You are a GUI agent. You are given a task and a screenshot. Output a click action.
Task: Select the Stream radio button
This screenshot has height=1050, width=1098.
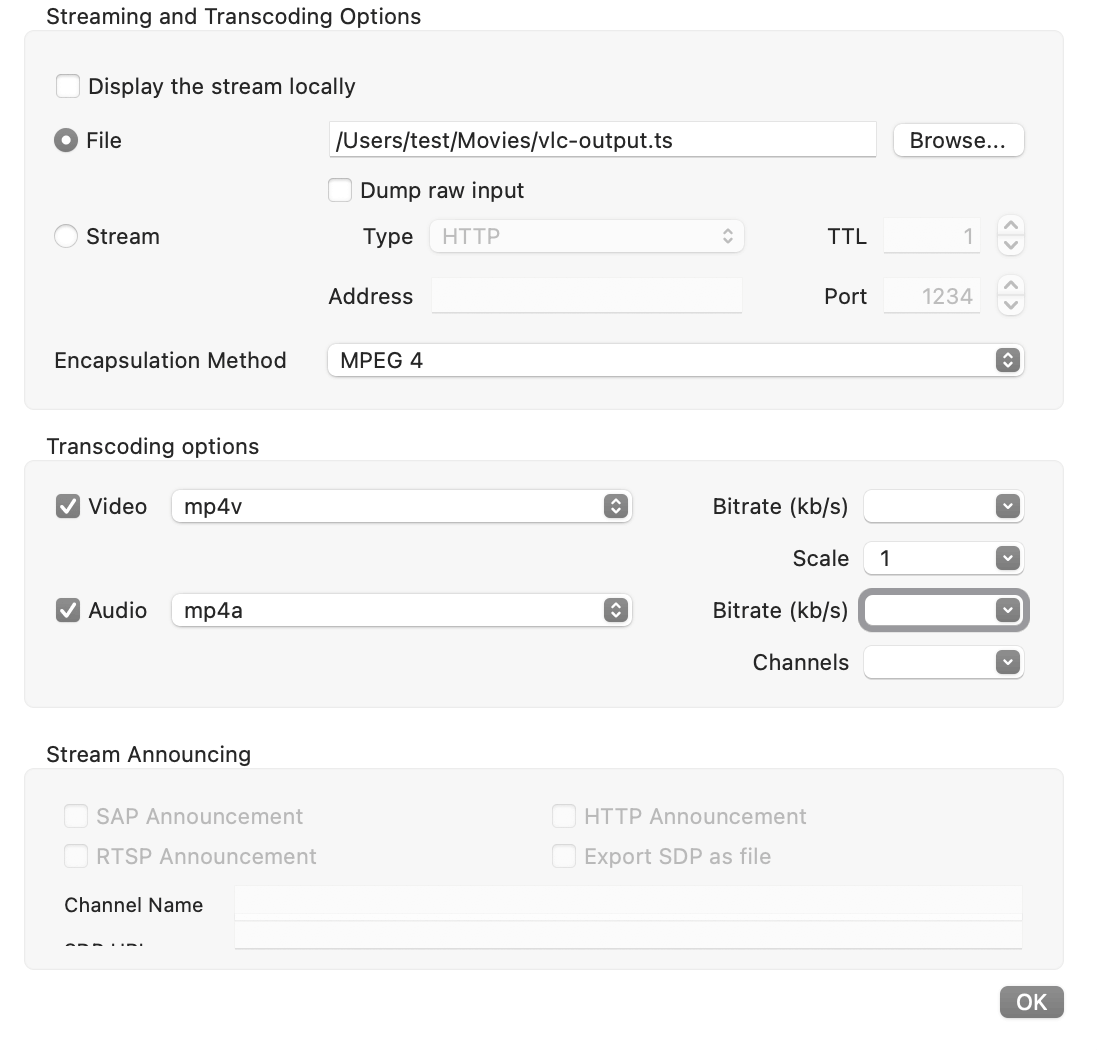click(66, 237)
